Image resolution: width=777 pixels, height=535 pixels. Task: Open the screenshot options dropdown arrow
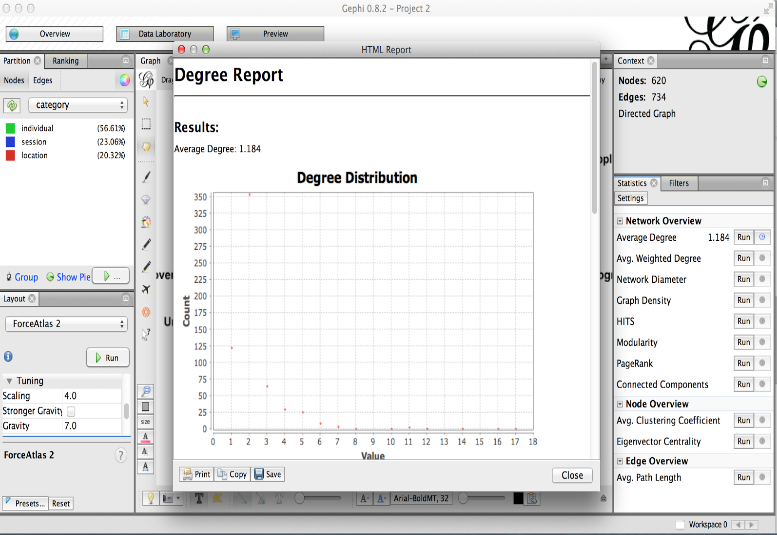click(178, 498)
